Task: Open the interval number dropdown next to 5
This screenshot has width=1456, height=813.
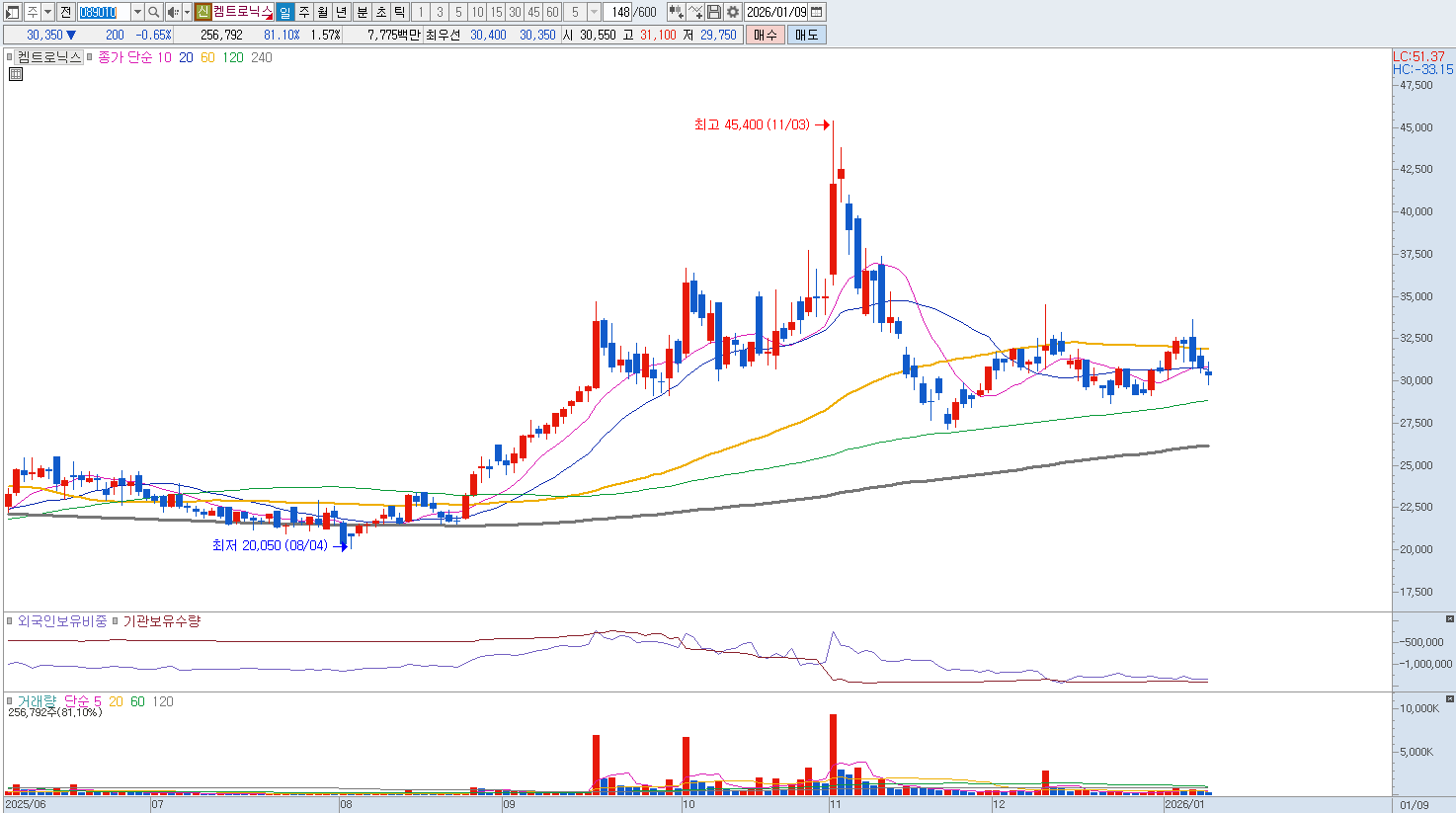Action: tap(594, 12)
